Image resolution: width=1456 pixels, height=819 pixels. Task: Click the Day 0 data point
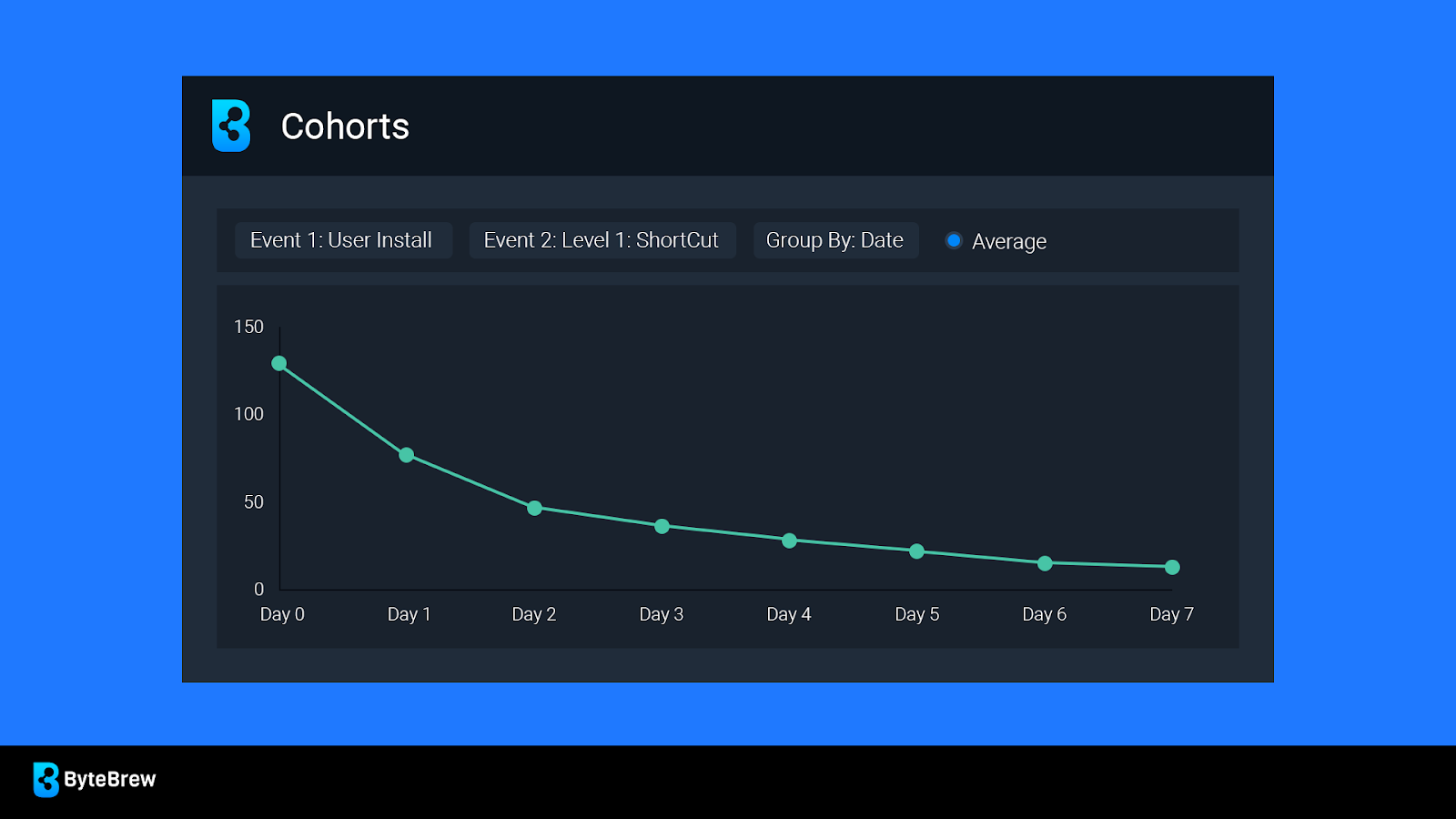click(x=279, y=364)
